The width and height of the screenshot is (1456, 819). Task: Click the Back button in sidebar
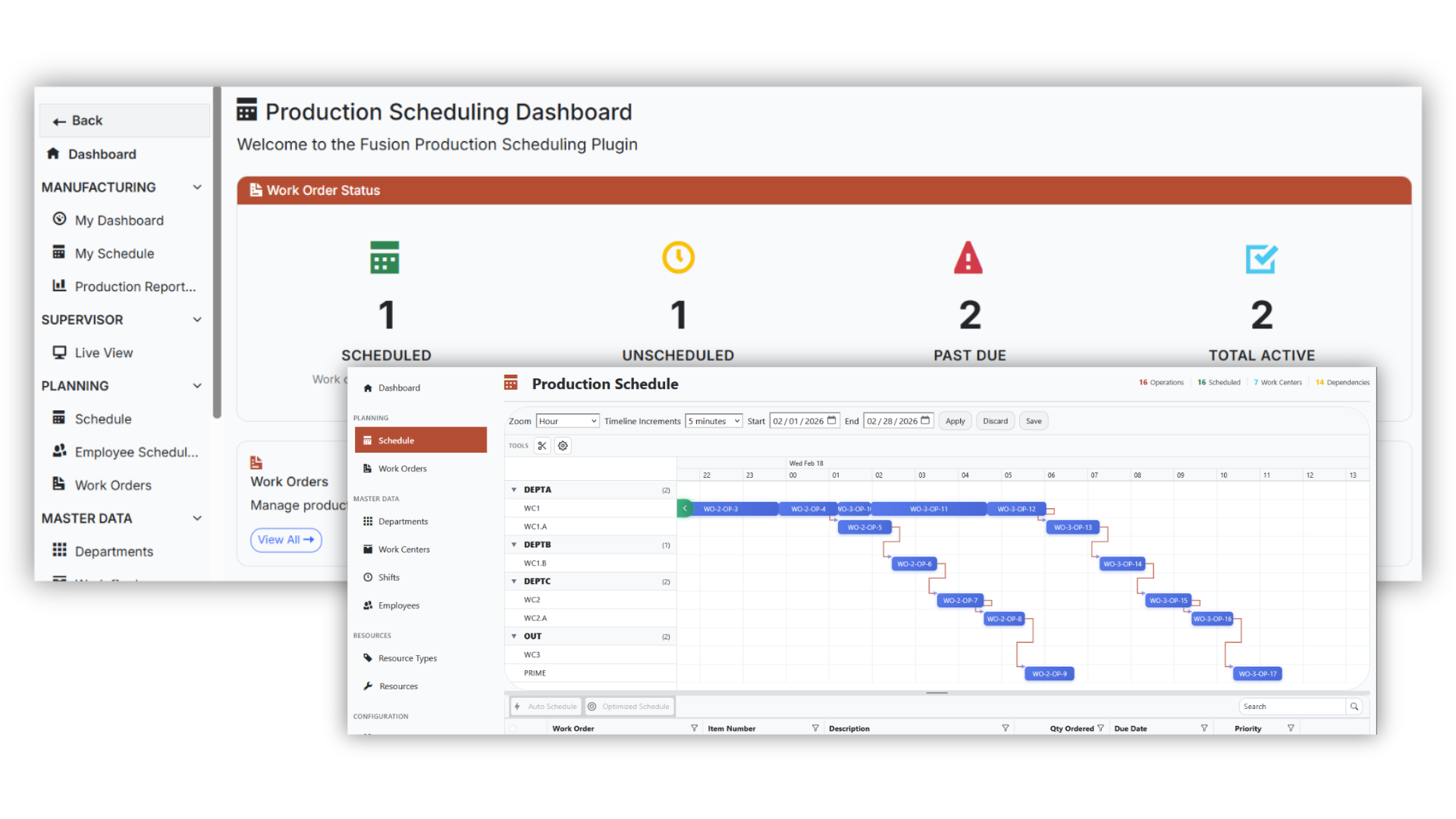coord(124,121)
